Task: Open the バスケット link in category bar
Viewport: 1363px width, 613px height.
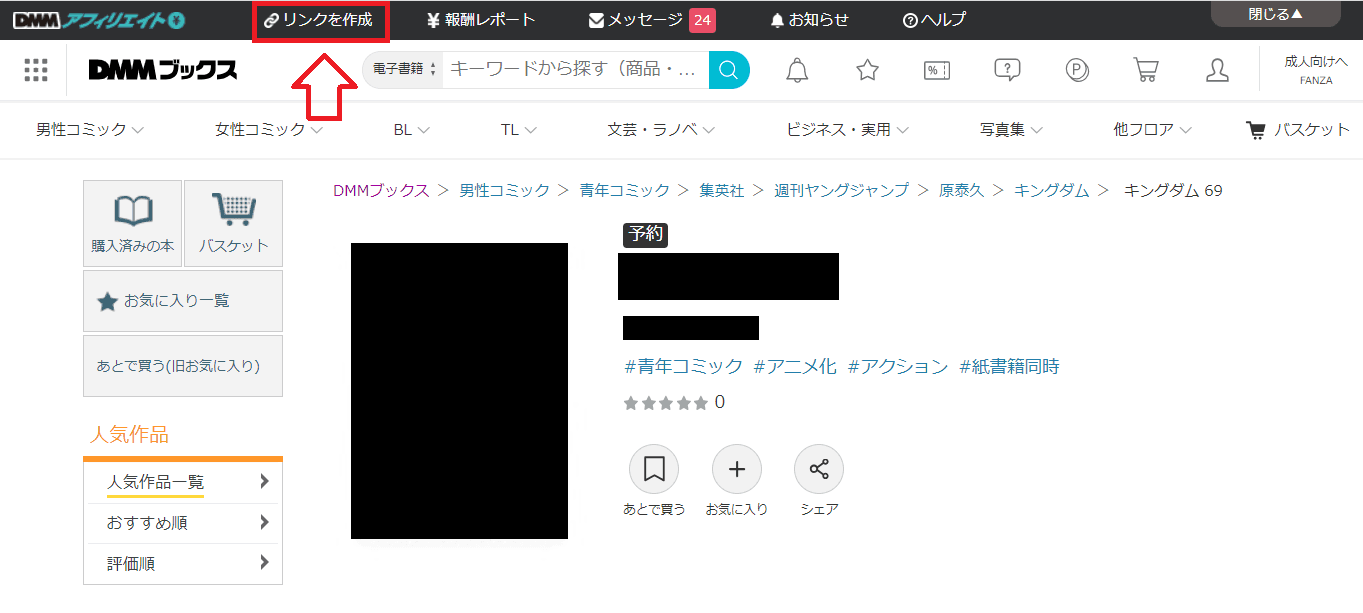Action: [1298, 129]
